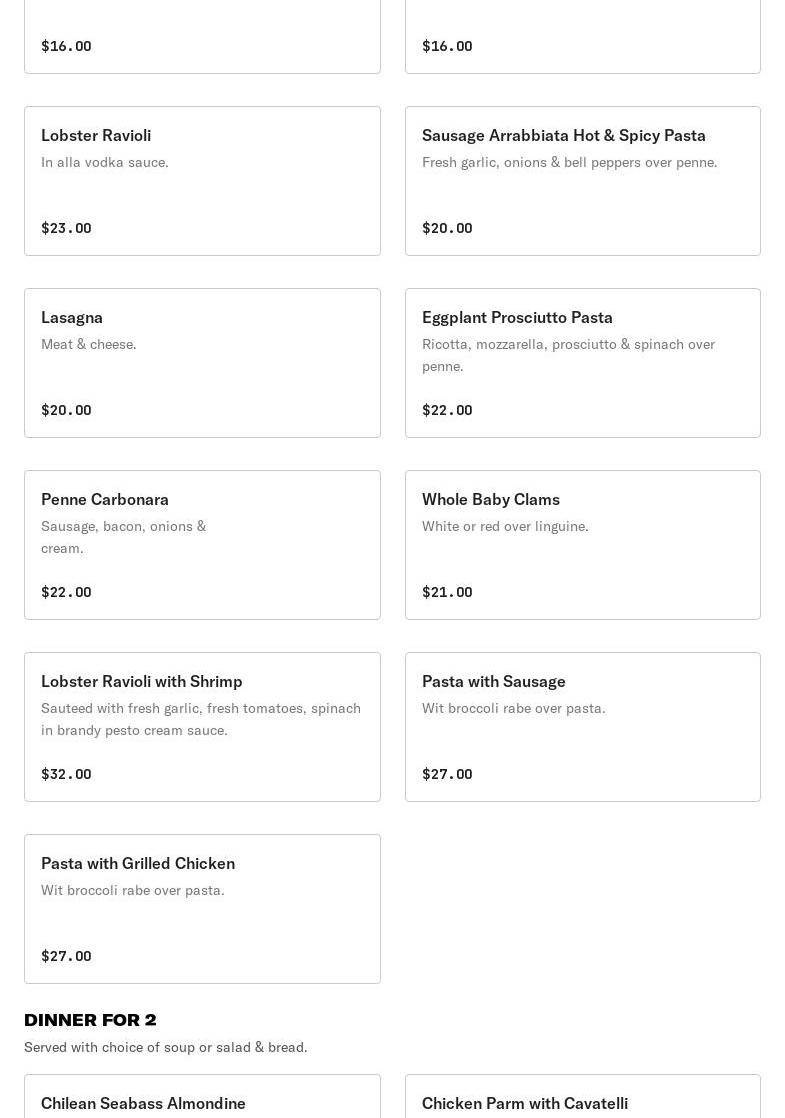Click the "In alla vodka sauce" description
The image size is (785, 1118).
tap(105, 162)
